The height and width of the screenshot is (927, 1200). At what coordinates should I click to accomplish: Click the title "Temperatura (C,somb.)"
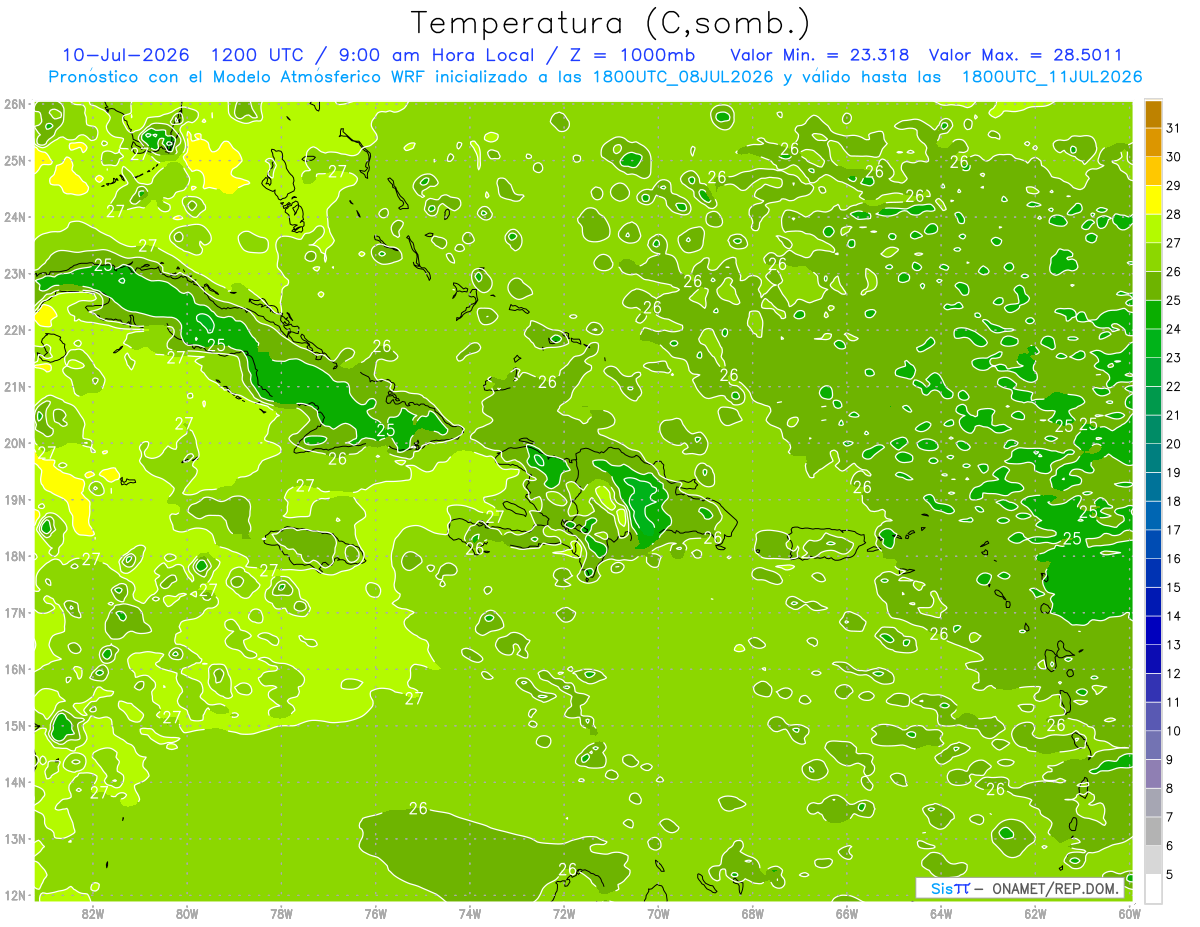pos(611,24)
